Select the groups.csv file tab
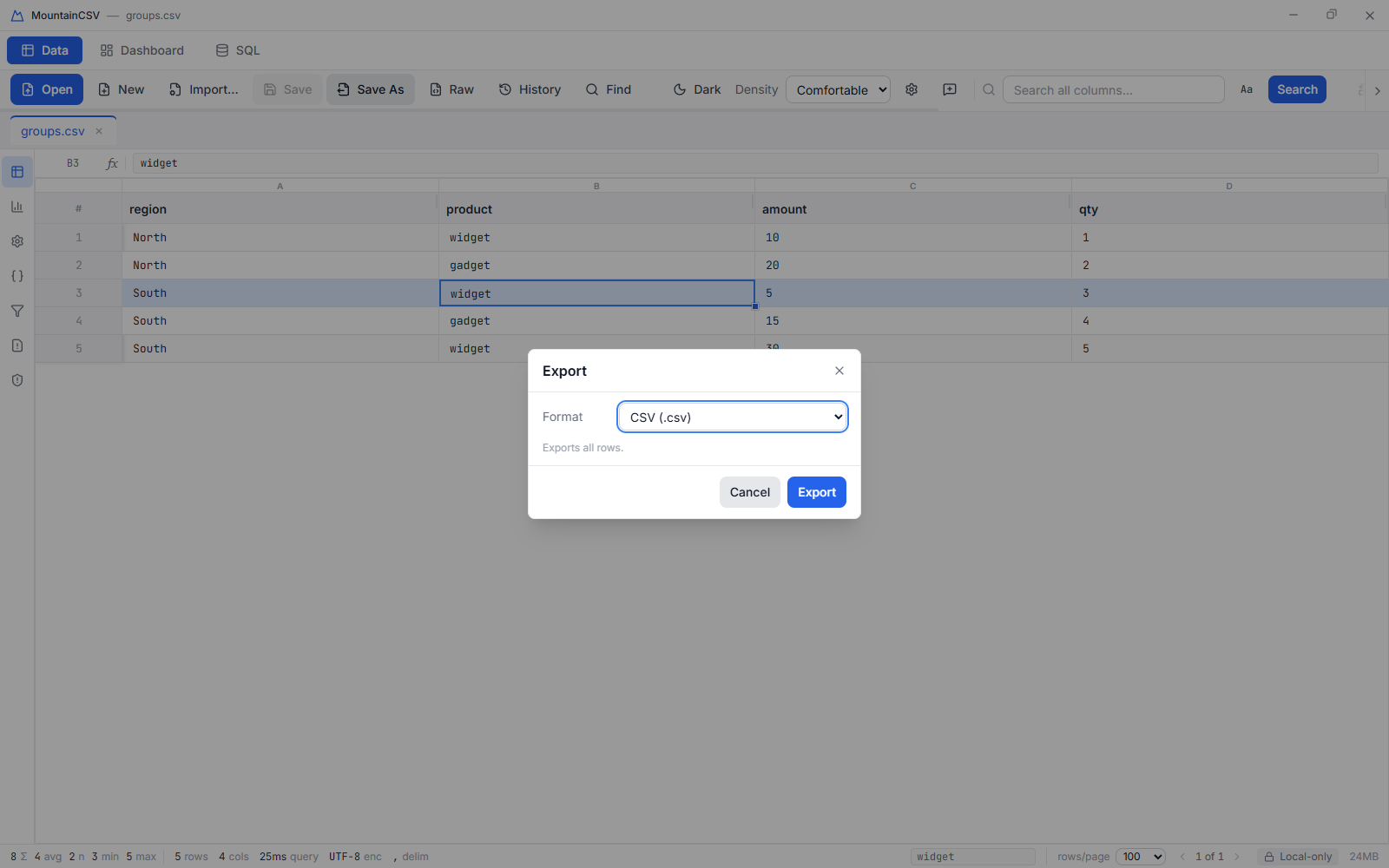This screenshot has width=1389, height=868. click(53, 131)
